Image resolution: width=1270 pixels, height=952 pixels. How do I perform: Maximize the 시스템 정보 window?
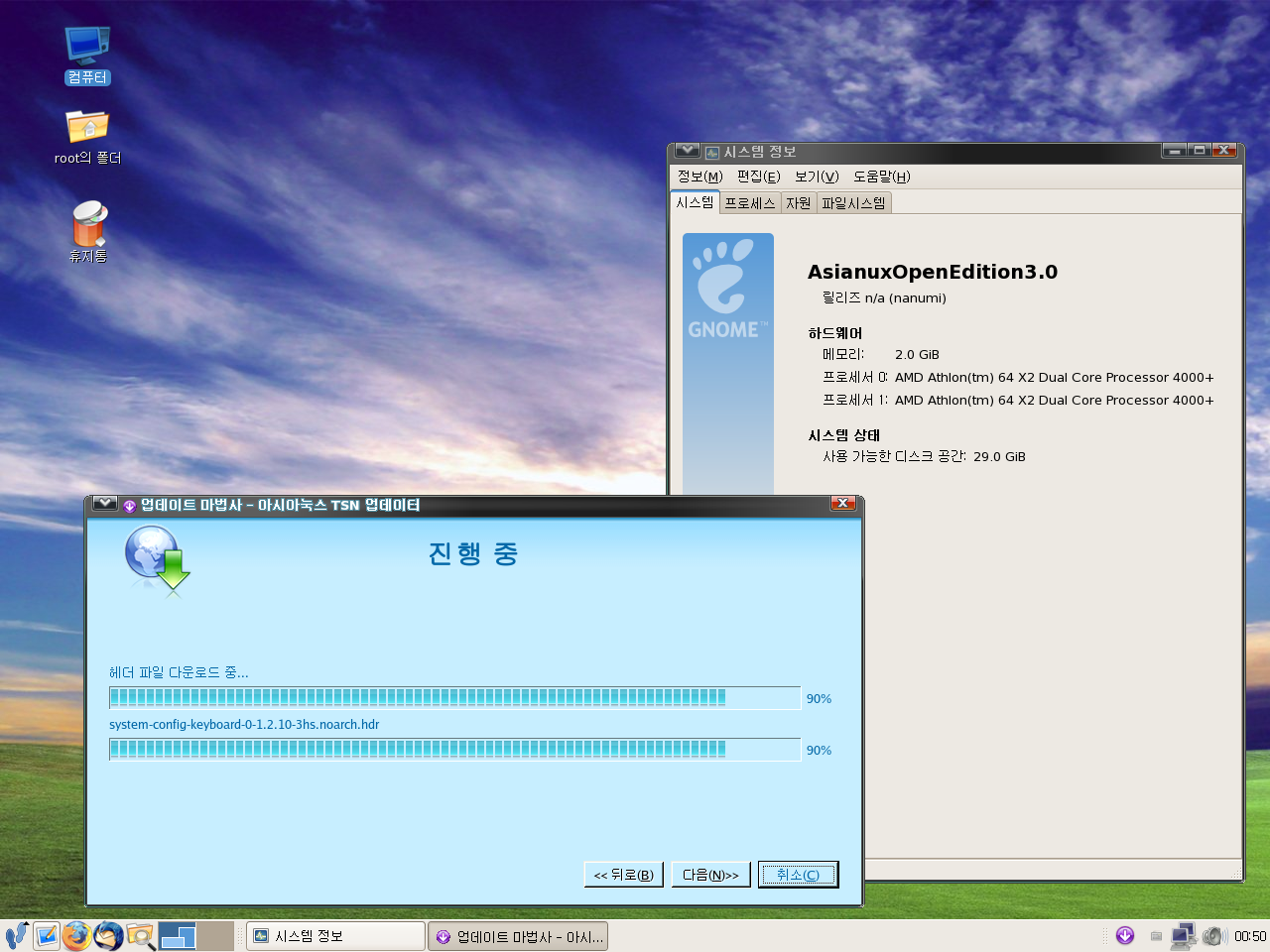tap(1200, 151)
